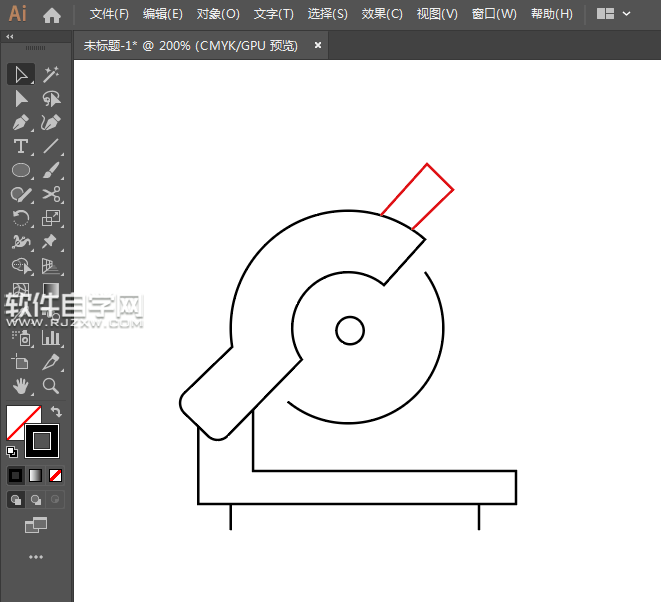Toggle the None color mode button
Screen dimensions: 661x602
pyautogui.click(x=56, y=475)
